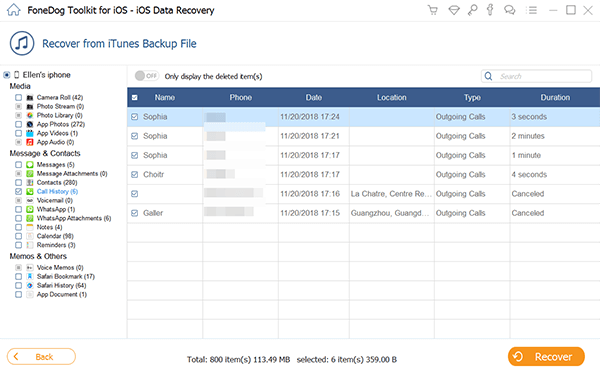600x375 pixels.
Task: Click the Search input field
Action: point(536,76)
